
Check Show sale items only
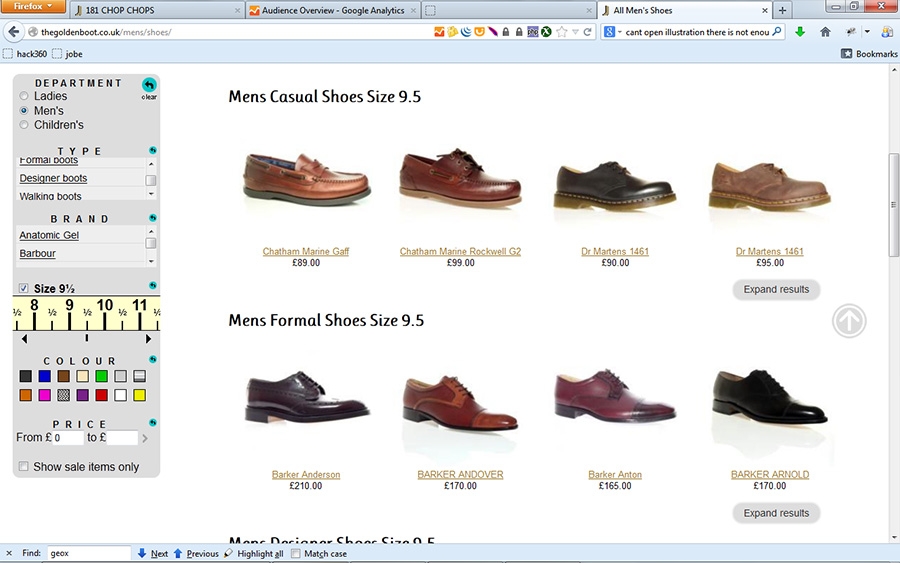point(24,467)
